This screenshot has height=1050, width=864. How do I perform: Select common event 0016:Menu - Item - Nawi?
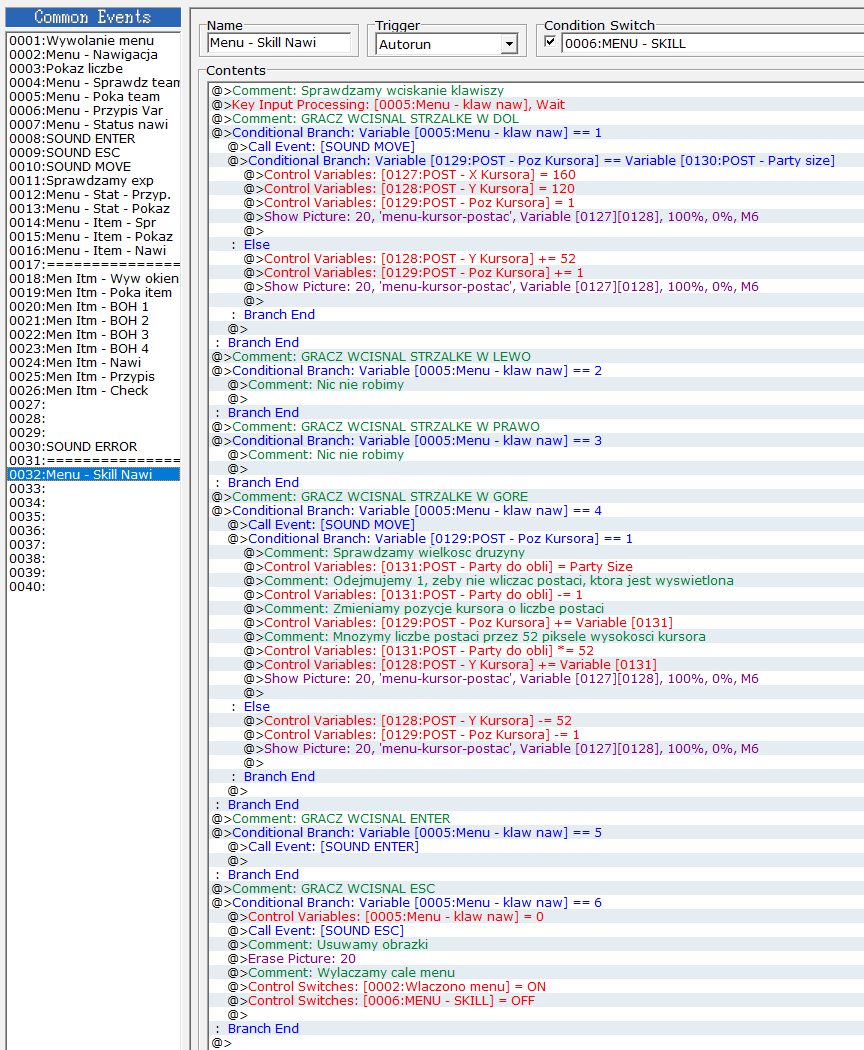93,251
